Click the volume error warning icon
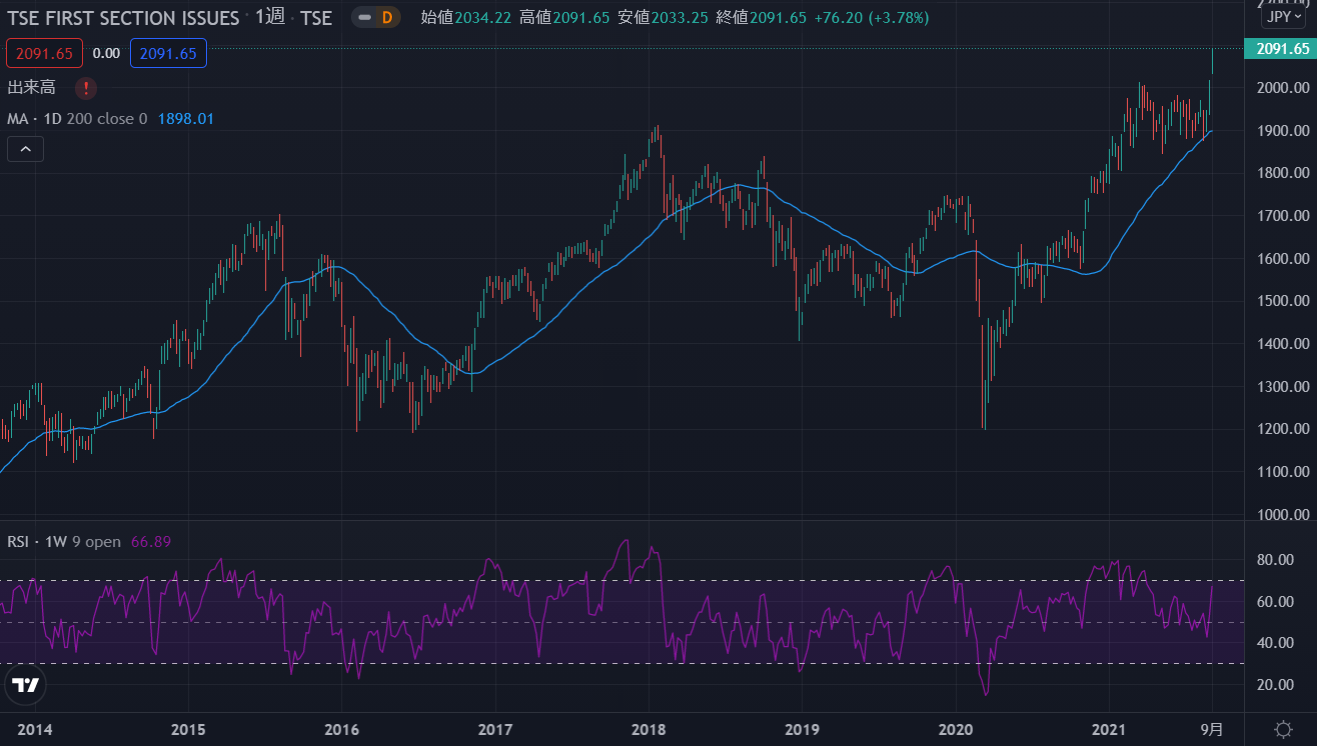 pyautogui.click(x=85, y=88)
